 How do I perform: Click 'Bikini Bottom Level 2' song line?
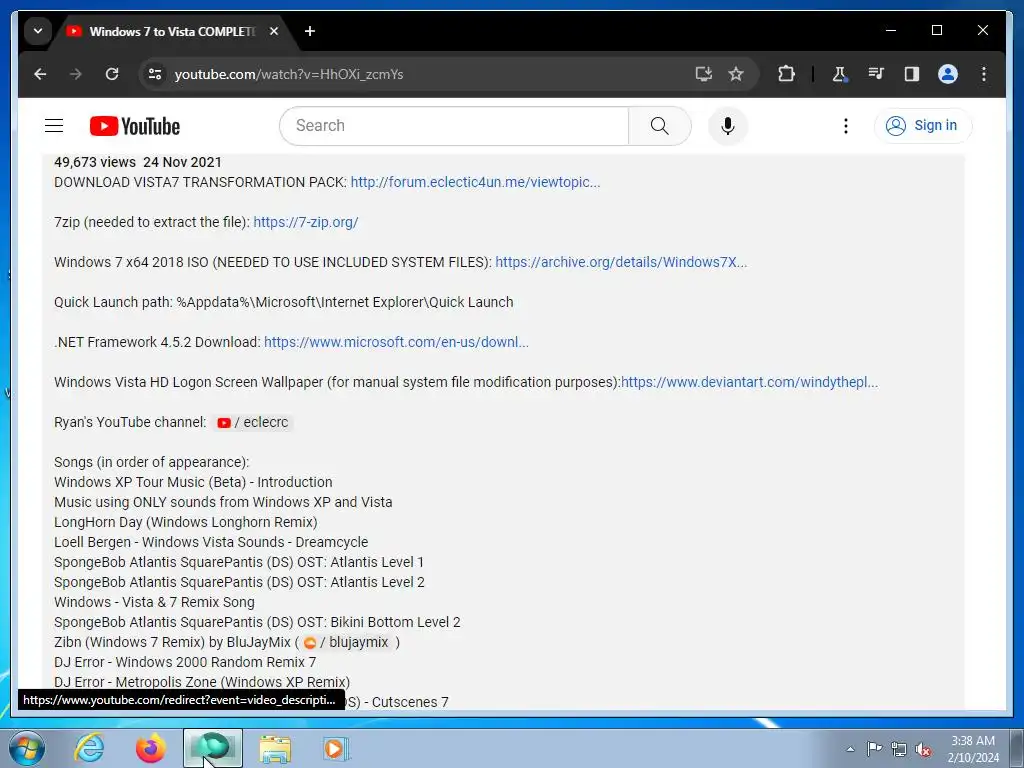pos(257,622)
